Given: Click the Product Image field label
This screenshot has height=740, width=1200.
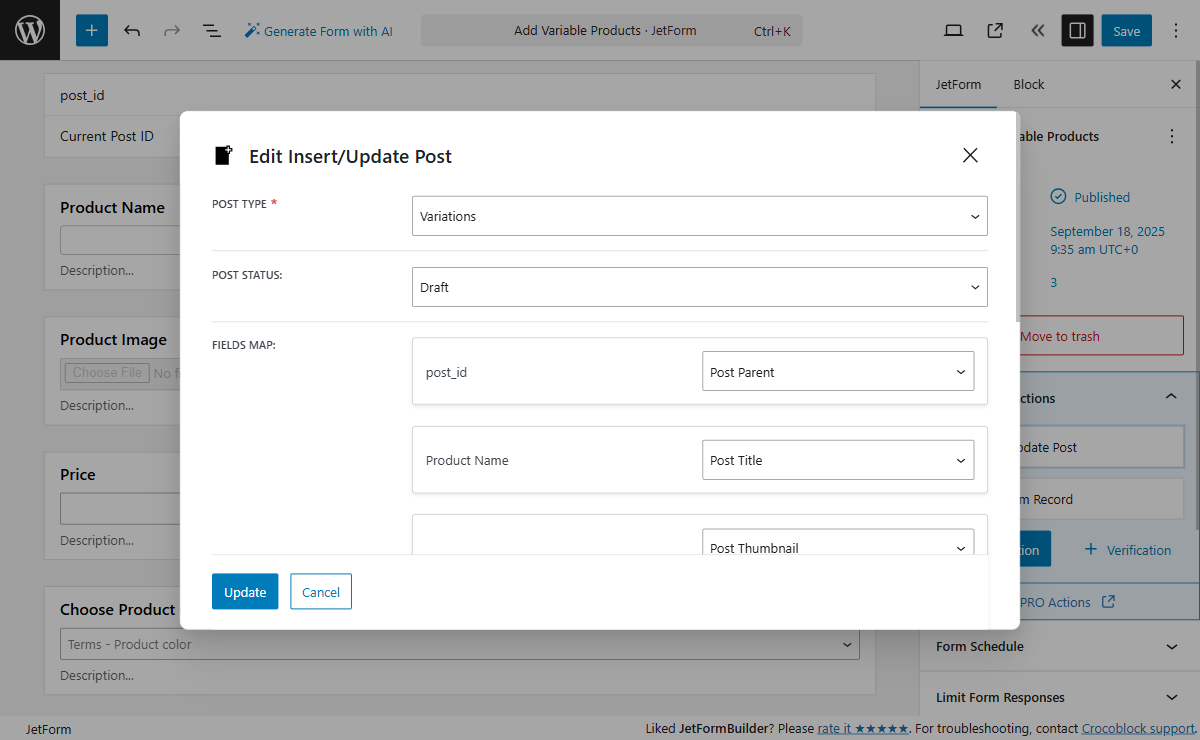Looking at the screenshot, I should pos(113,339).
